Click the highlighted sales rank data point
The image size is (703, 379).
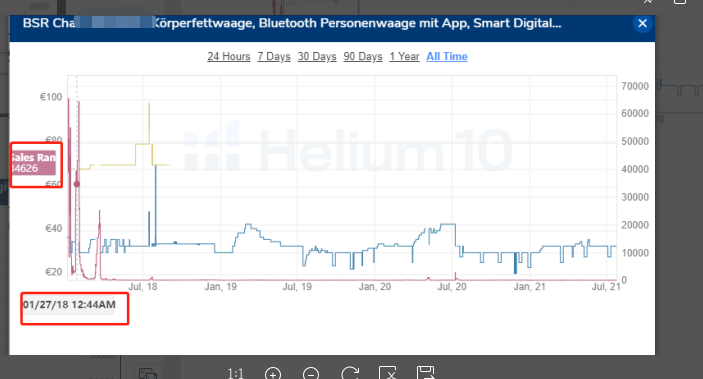77,184
